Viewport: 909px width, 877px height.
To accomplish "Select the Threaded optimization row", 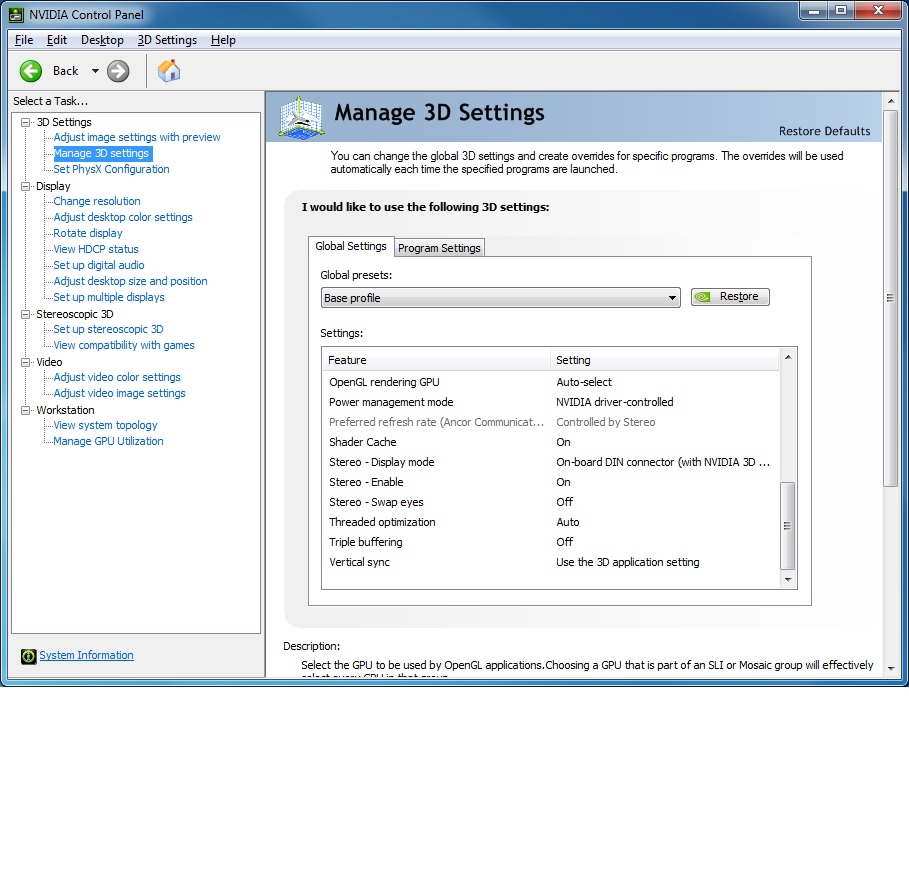I will 551,522.
